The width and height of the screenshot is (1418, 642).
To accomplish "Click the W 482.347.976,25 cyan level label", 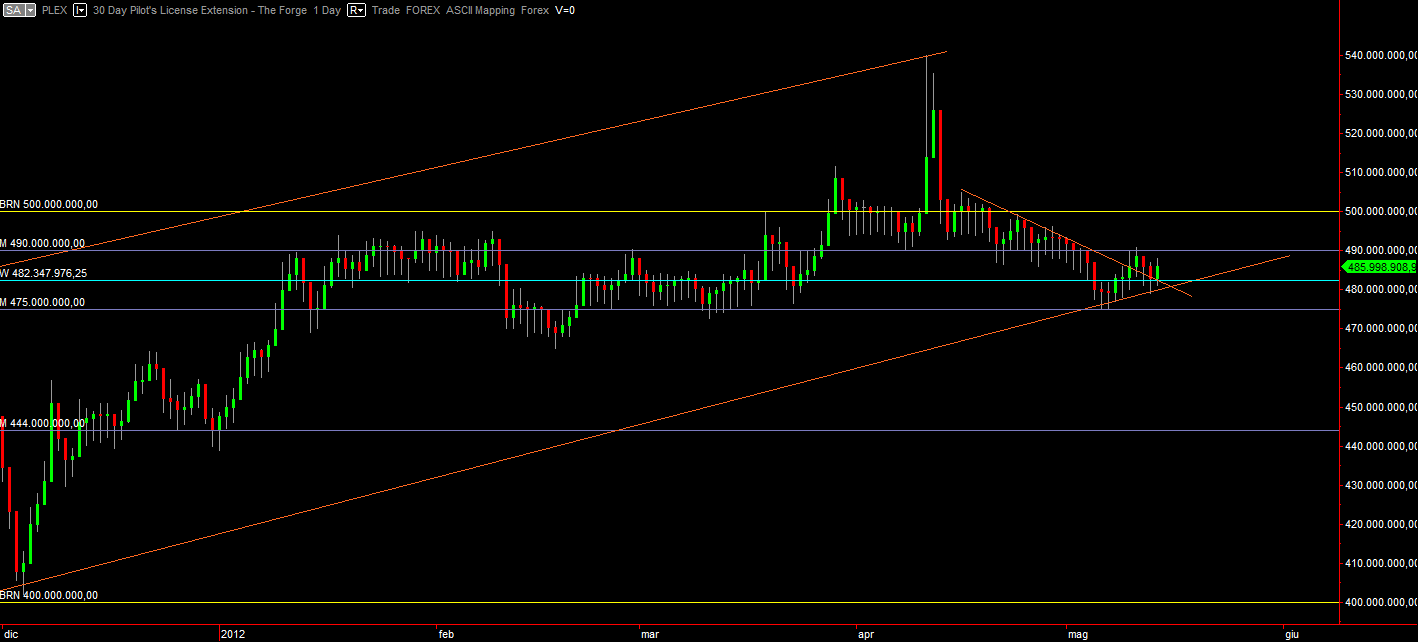I will coord(43,273).
